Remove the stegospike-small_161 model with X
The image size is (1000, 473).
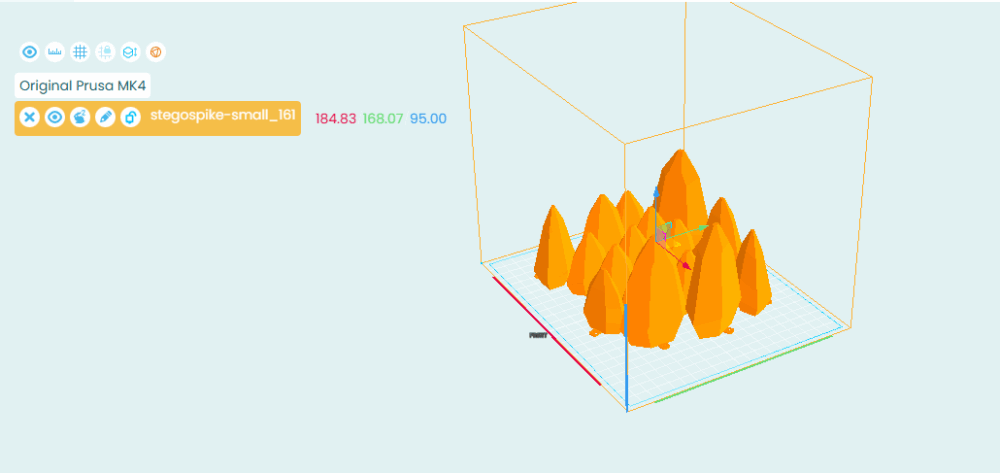[30, 118]
